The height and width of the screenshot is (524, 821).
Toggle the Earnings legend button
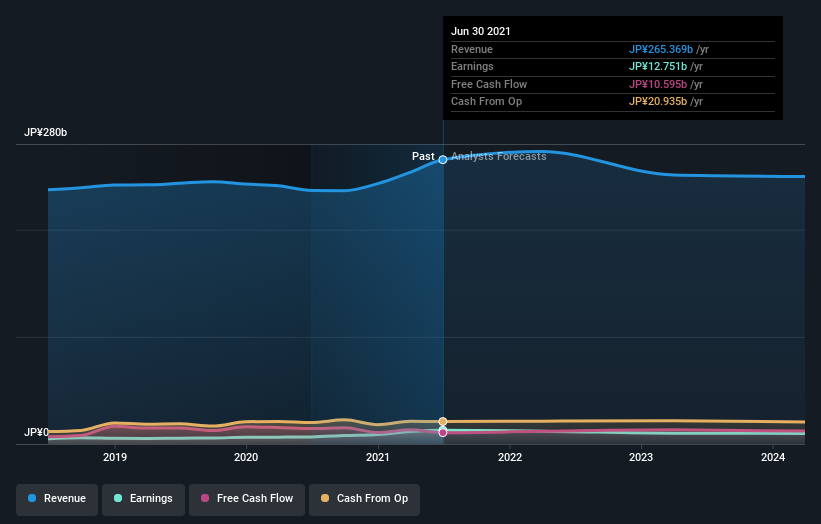tap(143, 499)
